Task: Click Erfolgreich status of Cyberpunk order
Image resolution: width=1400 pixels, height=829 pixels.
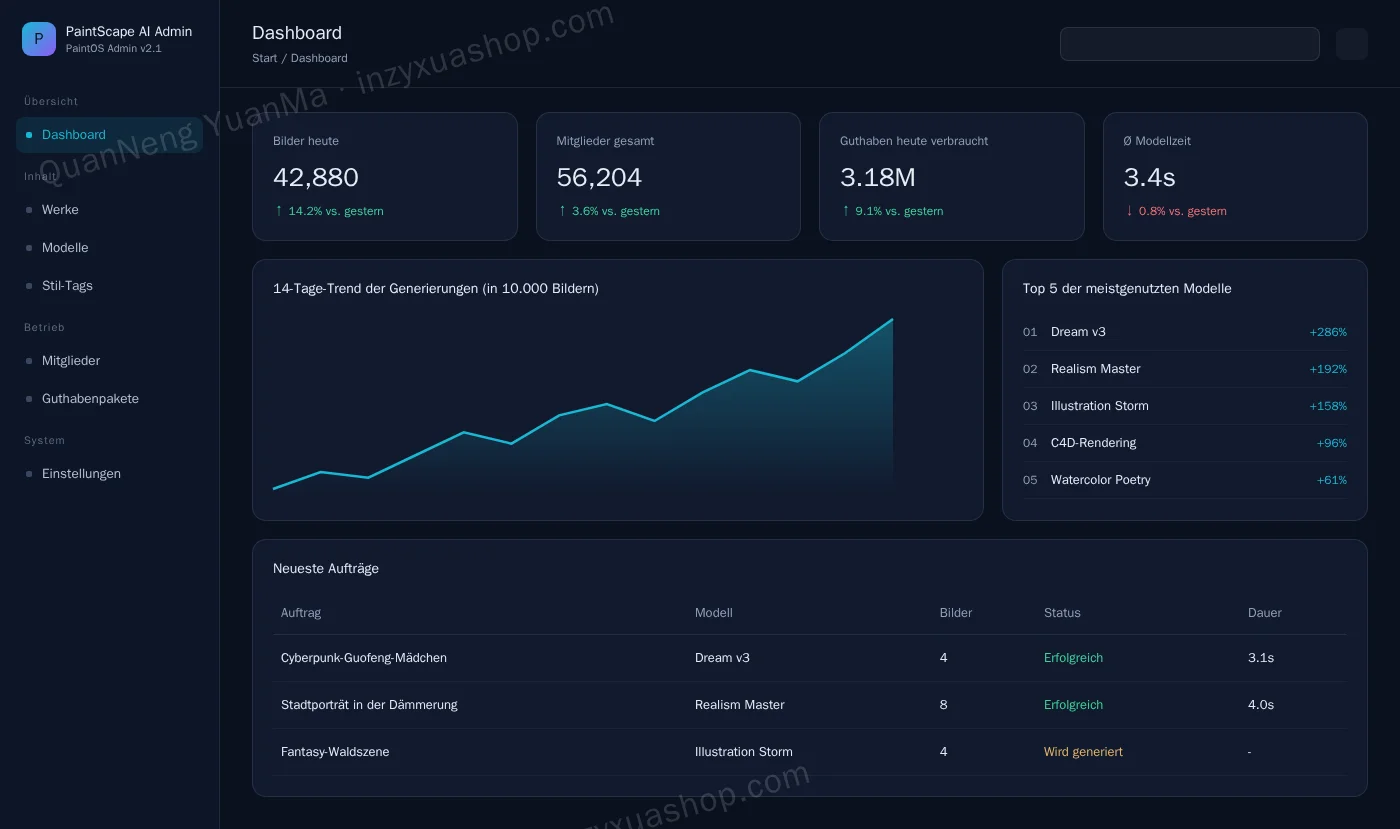Action: pyautogui.click(x=1074, y=658)
